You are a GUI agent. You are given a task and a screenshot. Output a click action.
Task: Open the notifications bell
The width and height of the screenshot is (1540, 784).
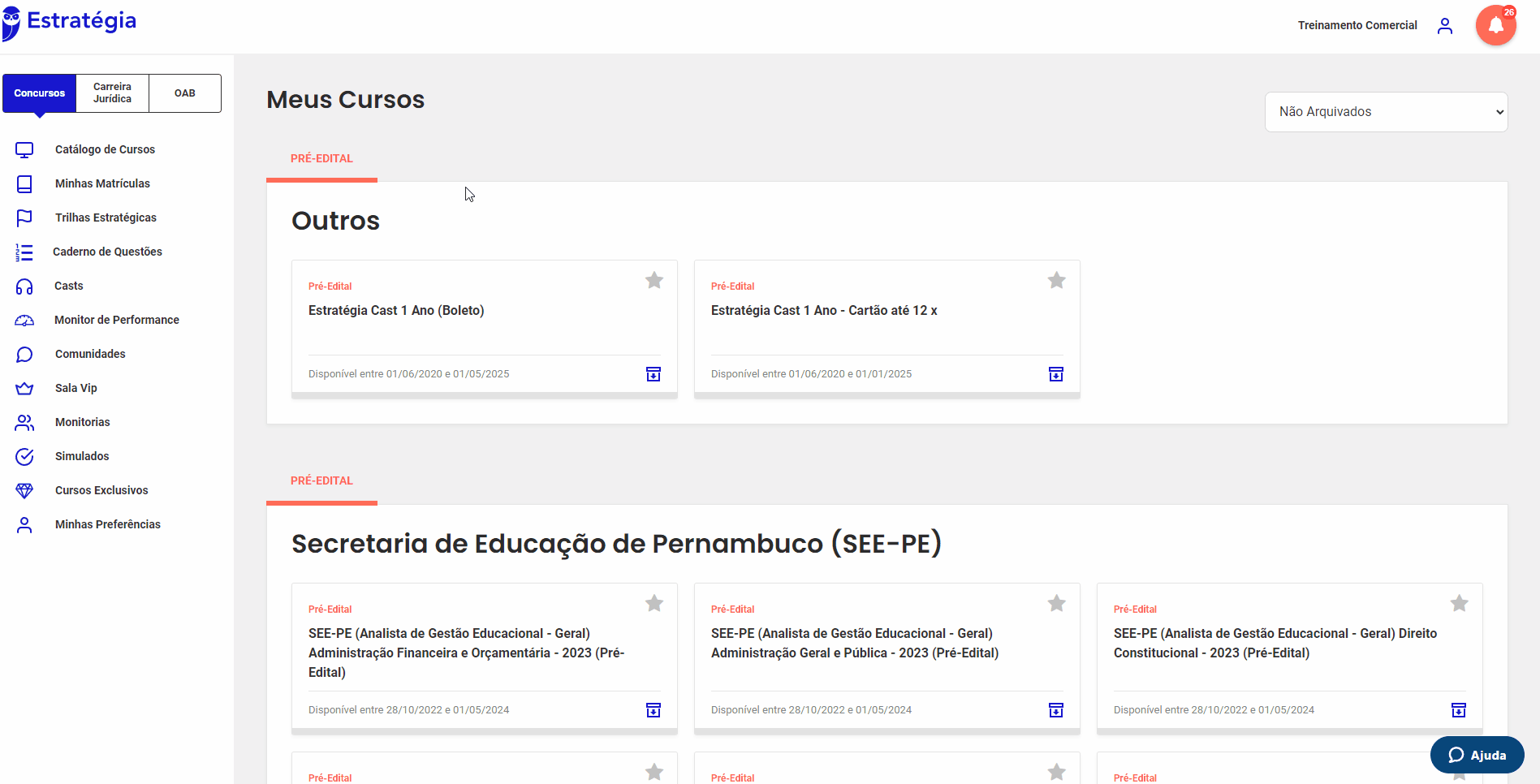(x=1495, y=25)
